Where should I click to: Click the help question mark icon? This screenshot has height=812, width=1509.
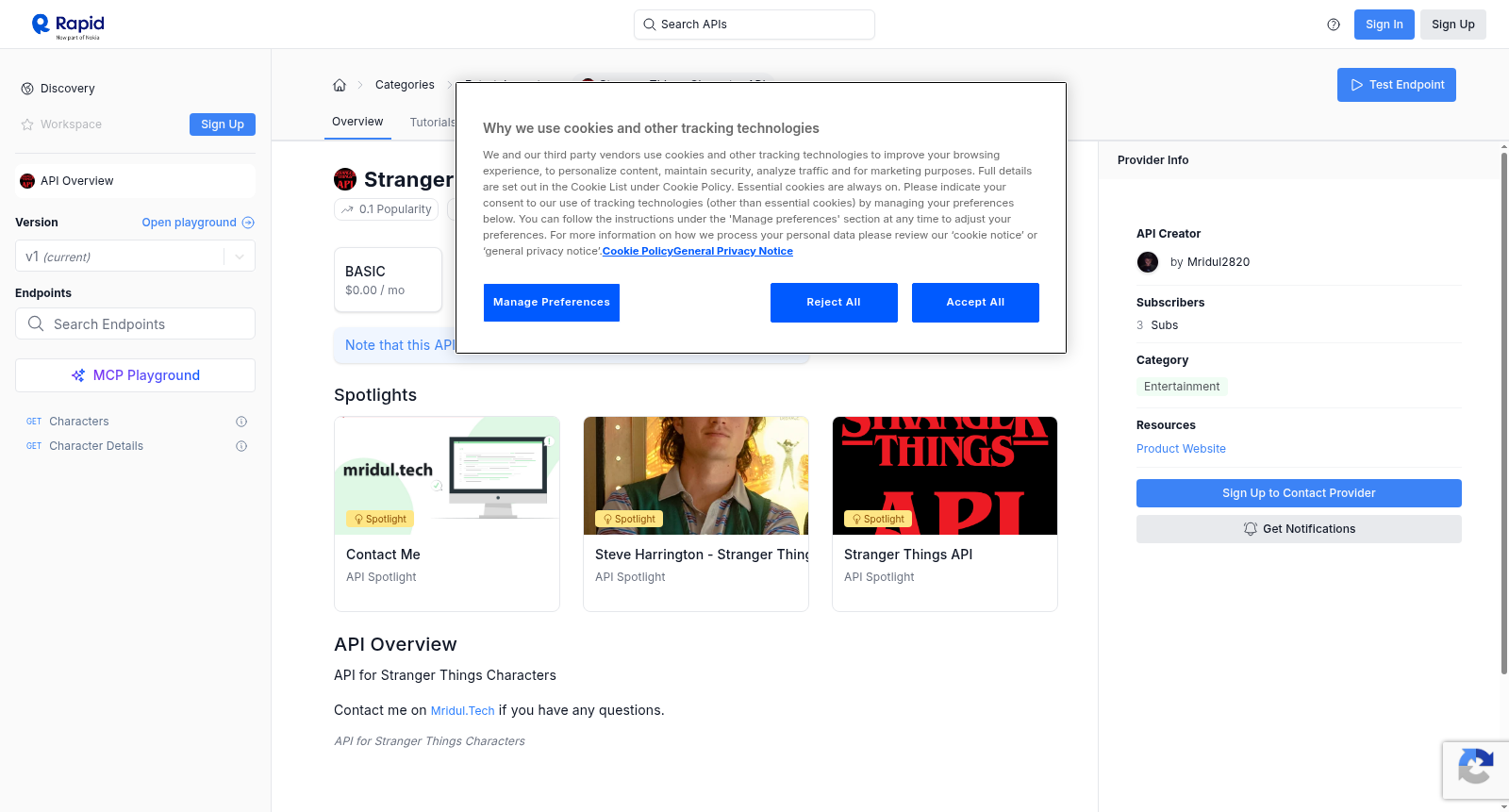pyautogui.click(x=1334, y=25)
